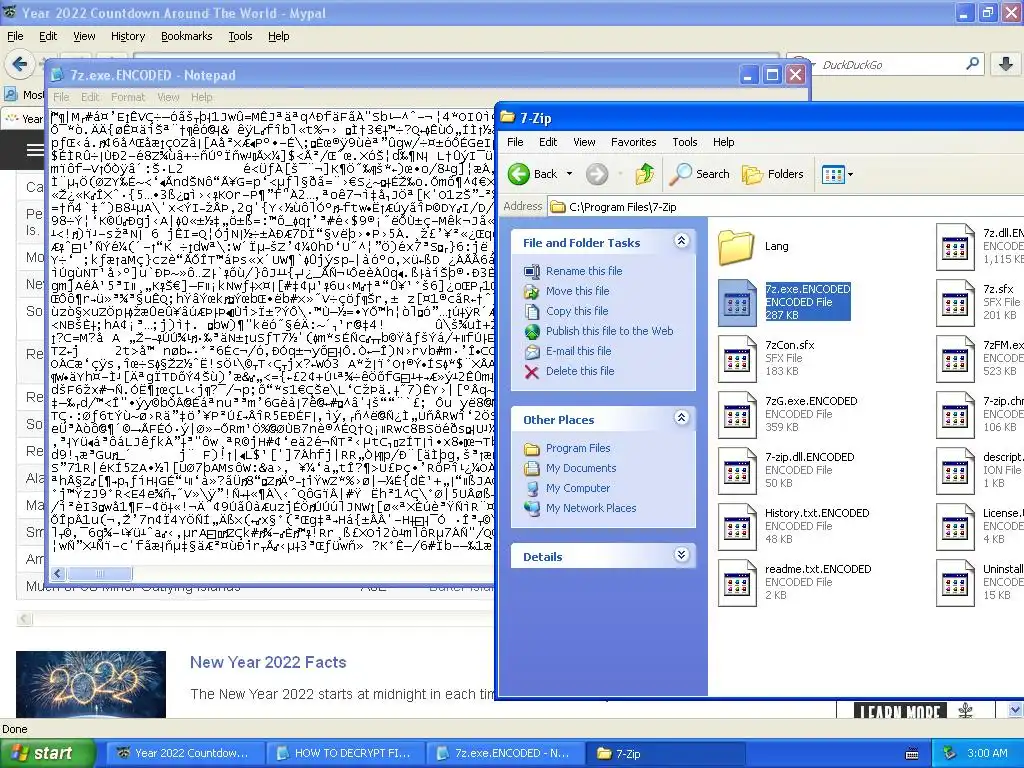
Task: Switch to Year 2022 Countdown taskbar button
Action: 183,753
